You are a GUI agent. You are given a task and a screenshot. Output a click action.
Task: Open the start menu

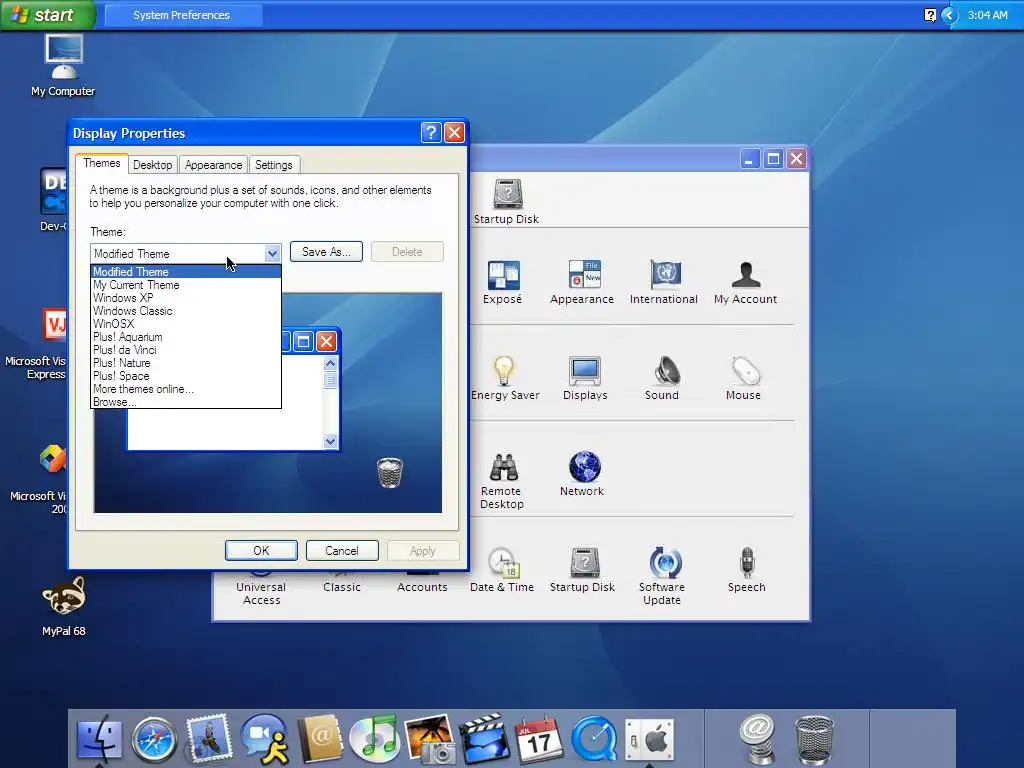pyautogui.click(x=48, y=15)
